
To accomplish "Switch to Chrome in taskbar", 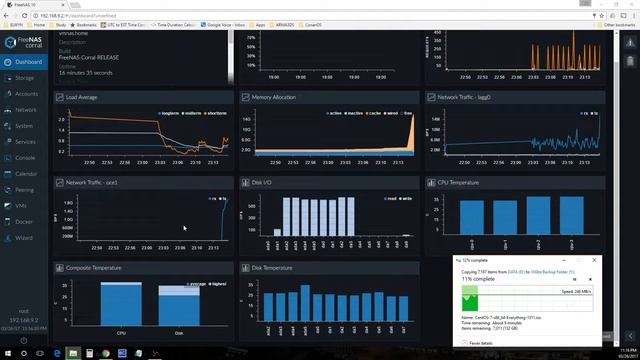I will pyautogui.click(x=106, y=353).
